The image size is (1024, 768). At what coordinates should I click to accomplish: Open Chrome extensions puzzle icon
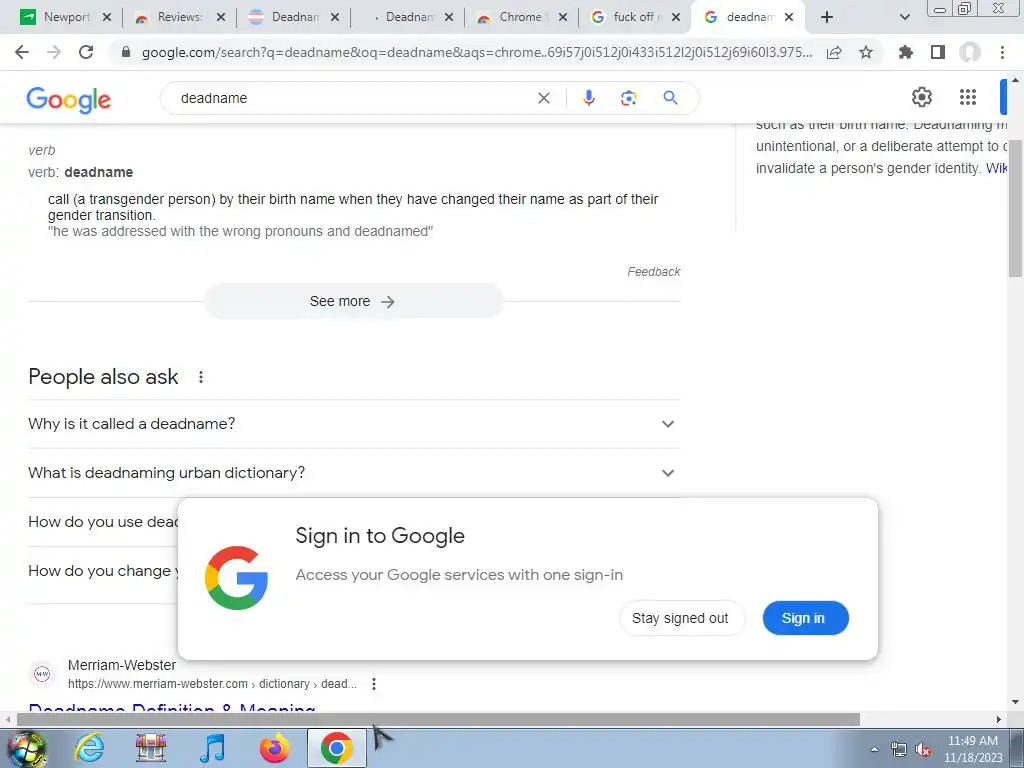905,52
